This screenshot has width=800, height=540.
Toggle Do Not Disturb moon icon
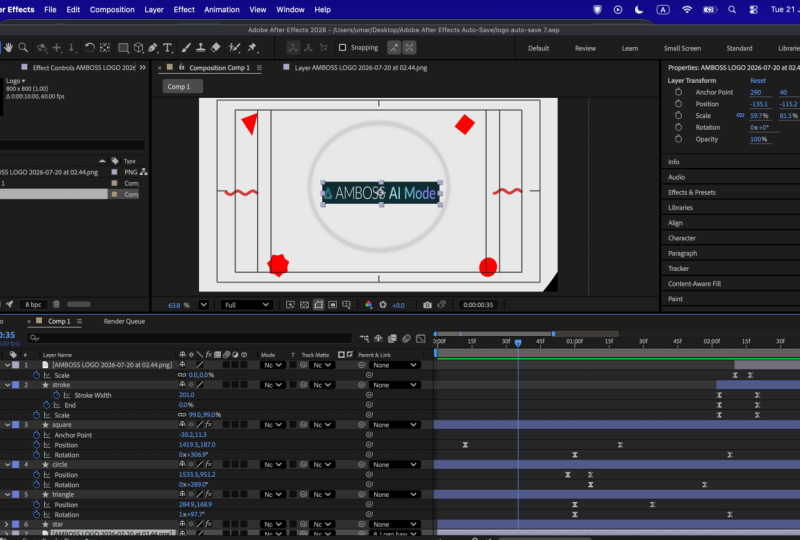pos(639,10)
